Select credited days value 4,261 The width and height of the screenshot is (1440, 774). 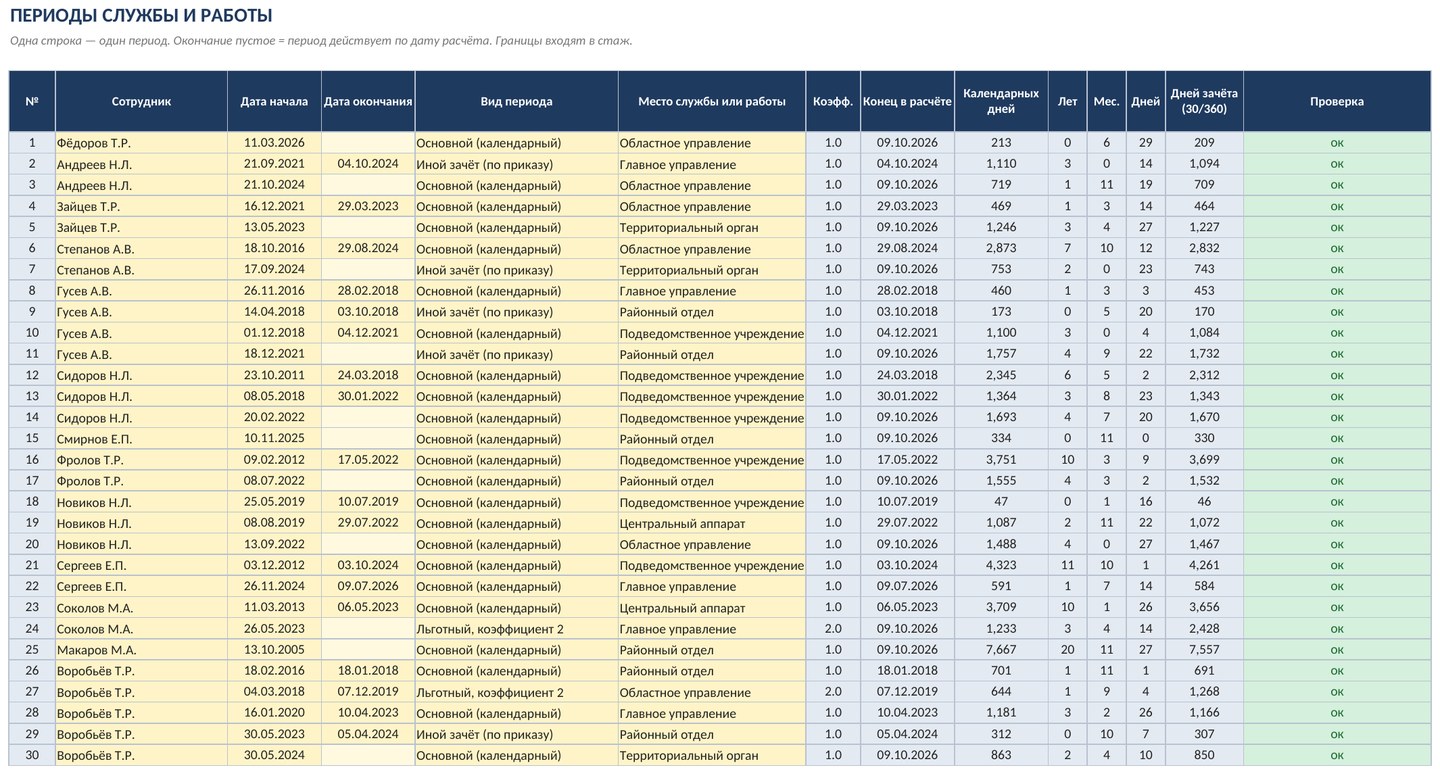(1204, 565)
